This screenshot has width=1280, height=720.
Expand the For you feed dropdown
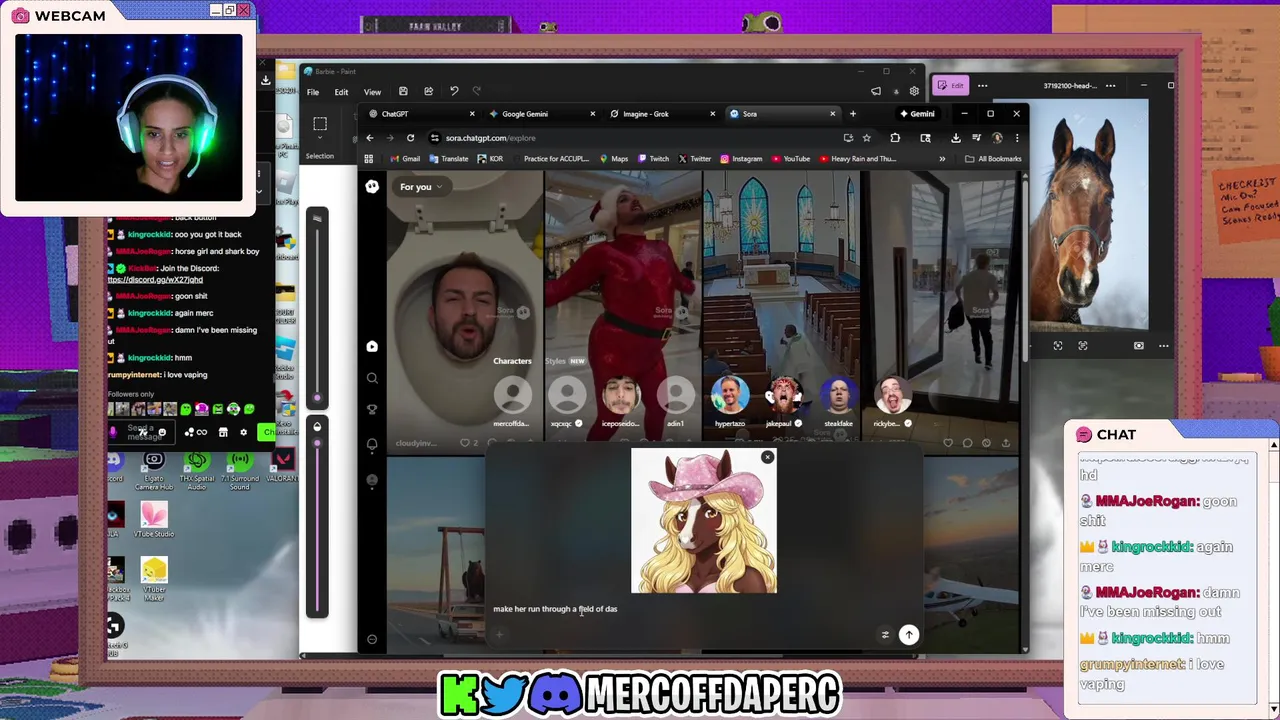point(420,186)
